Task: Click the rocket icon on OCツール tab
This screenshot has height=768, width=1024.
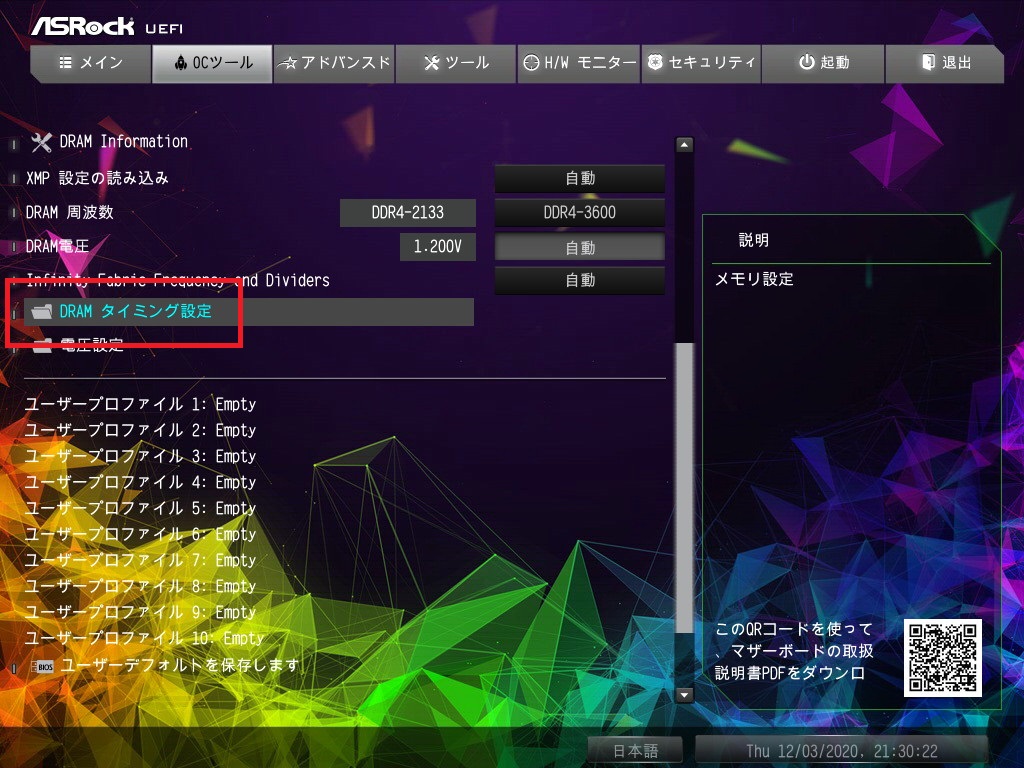Action: coord(181,63)
